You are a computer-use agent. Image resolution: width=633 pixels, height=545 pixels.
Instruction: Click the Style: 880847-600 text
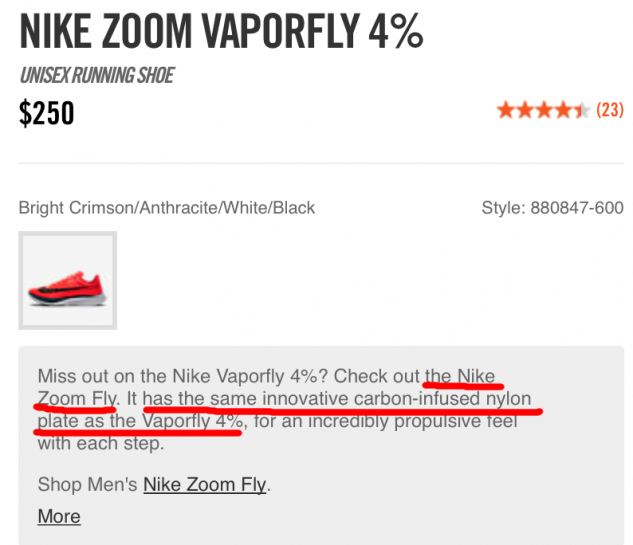[x=552, y=208]
